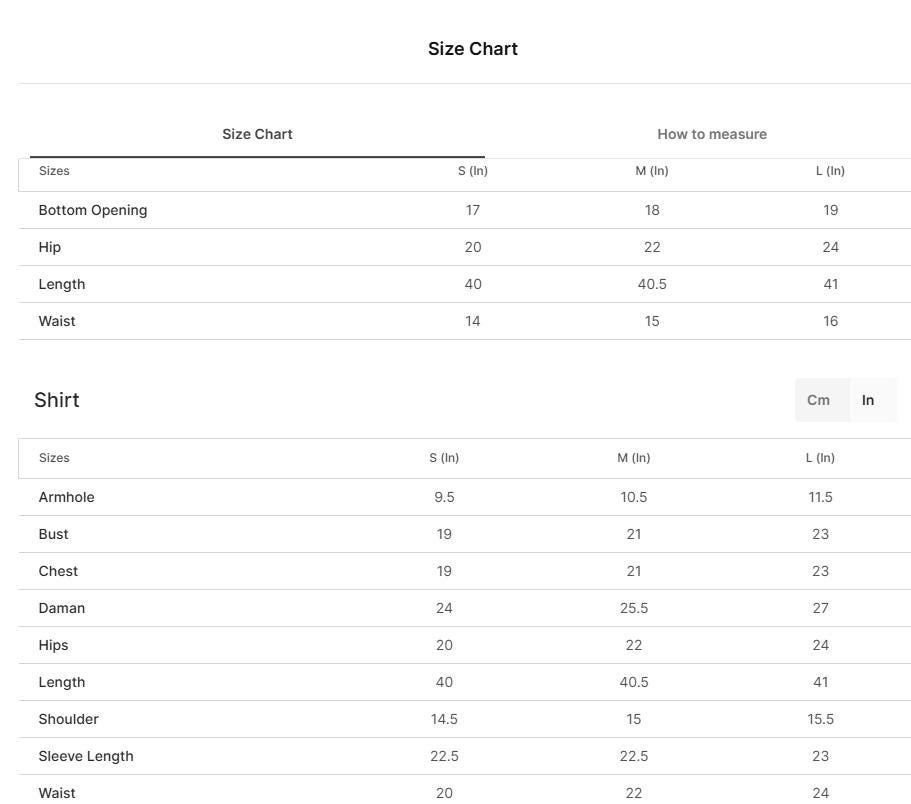Click the Hip row label in top table
This screenshot has width=911, height=804.
(x=49, y=247)
